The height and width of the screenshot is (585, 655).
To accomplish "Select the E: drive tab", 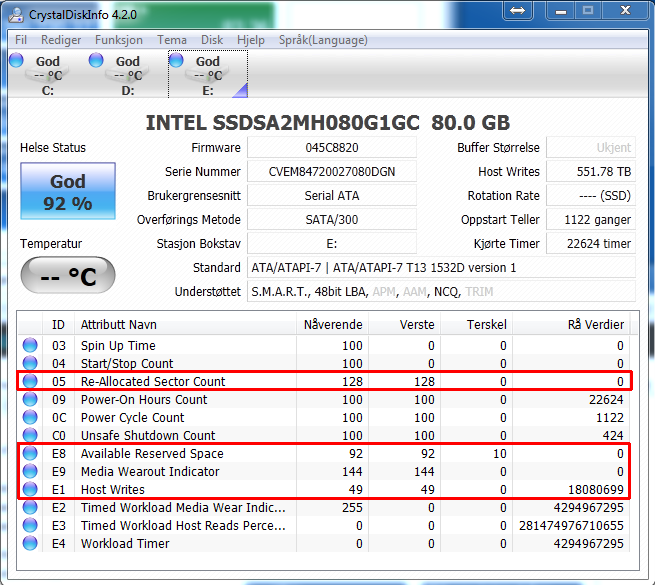I will click(208, 74).
